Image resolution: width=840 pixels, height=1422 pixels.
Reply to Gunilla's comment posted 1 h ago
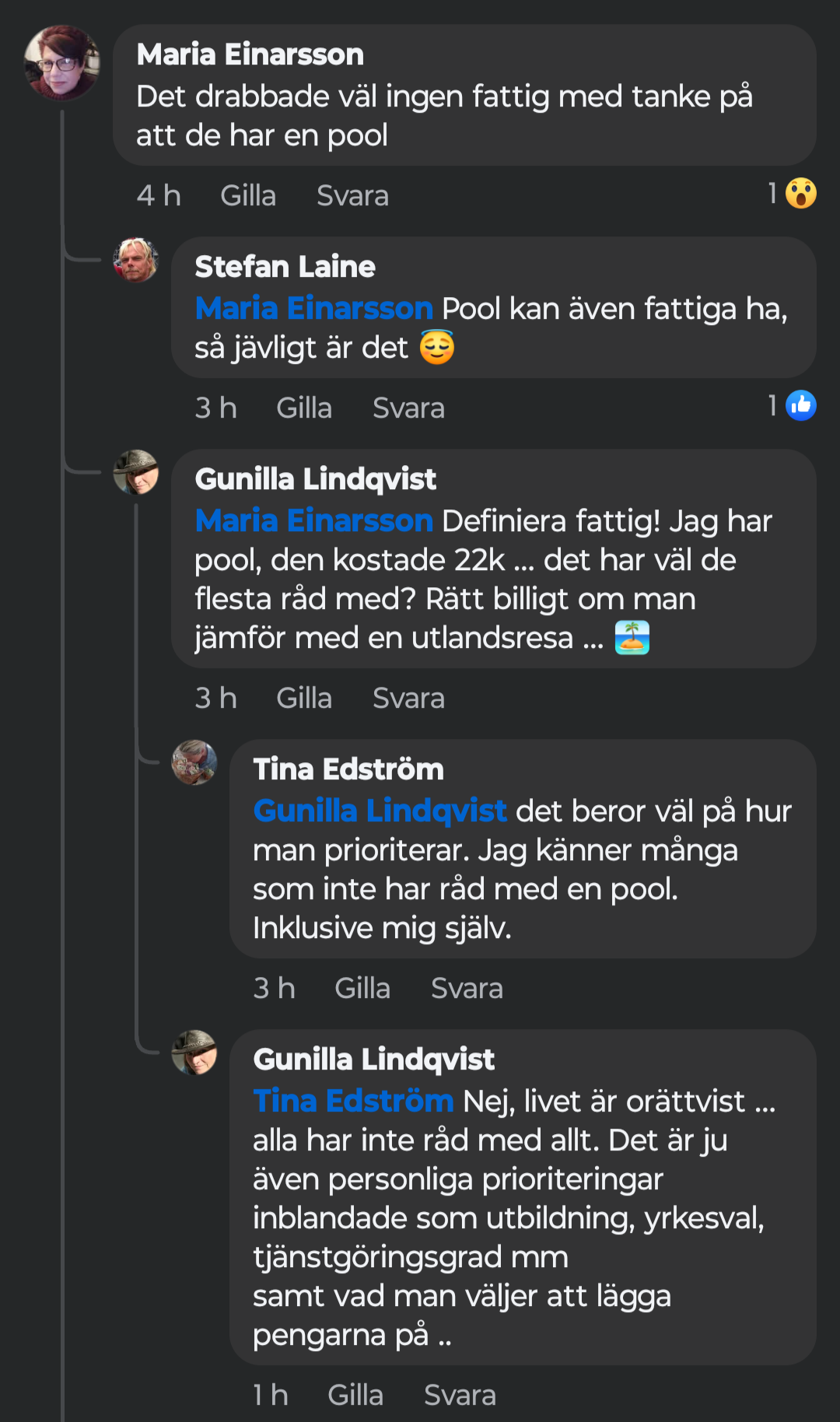[460, 1395]
